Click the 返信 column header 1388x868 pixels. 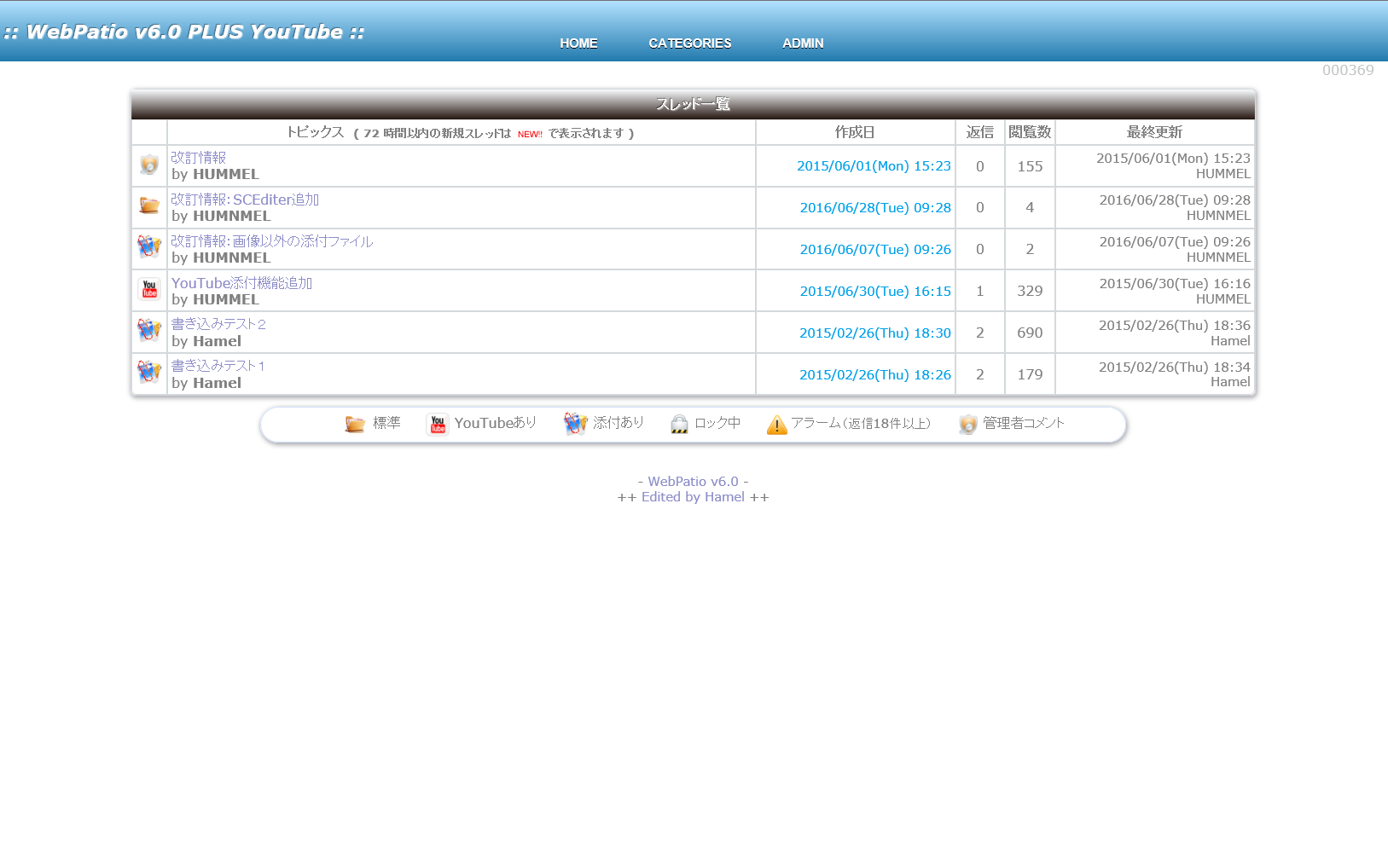tap(980, 132)
